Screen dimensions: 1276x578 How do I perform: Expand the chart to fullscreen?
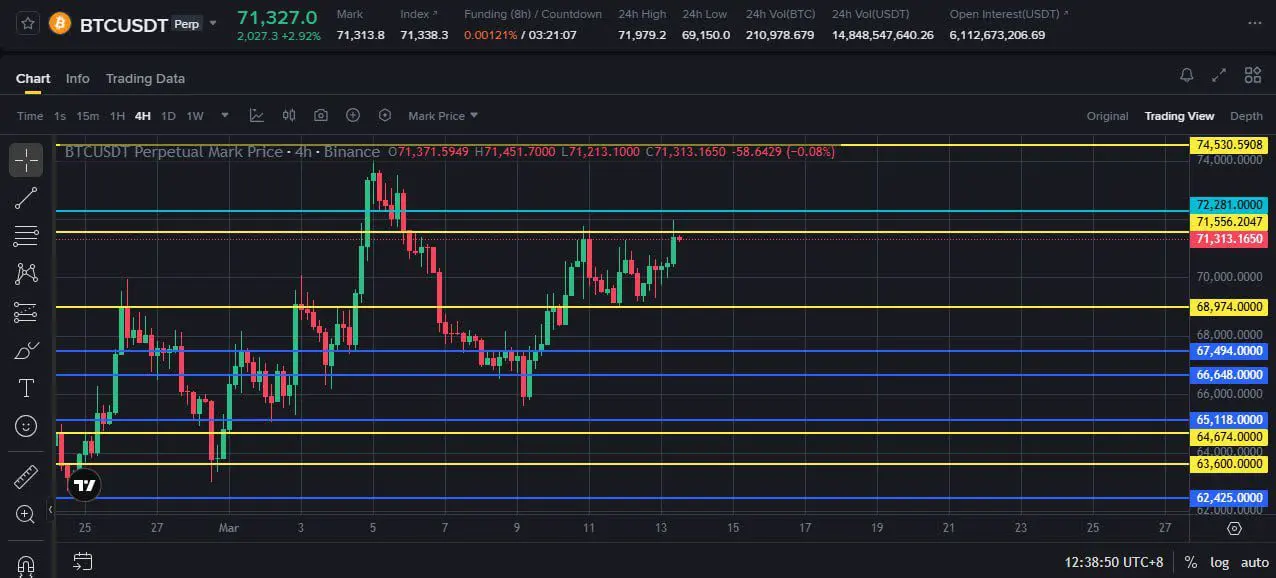coord(1219,75)
